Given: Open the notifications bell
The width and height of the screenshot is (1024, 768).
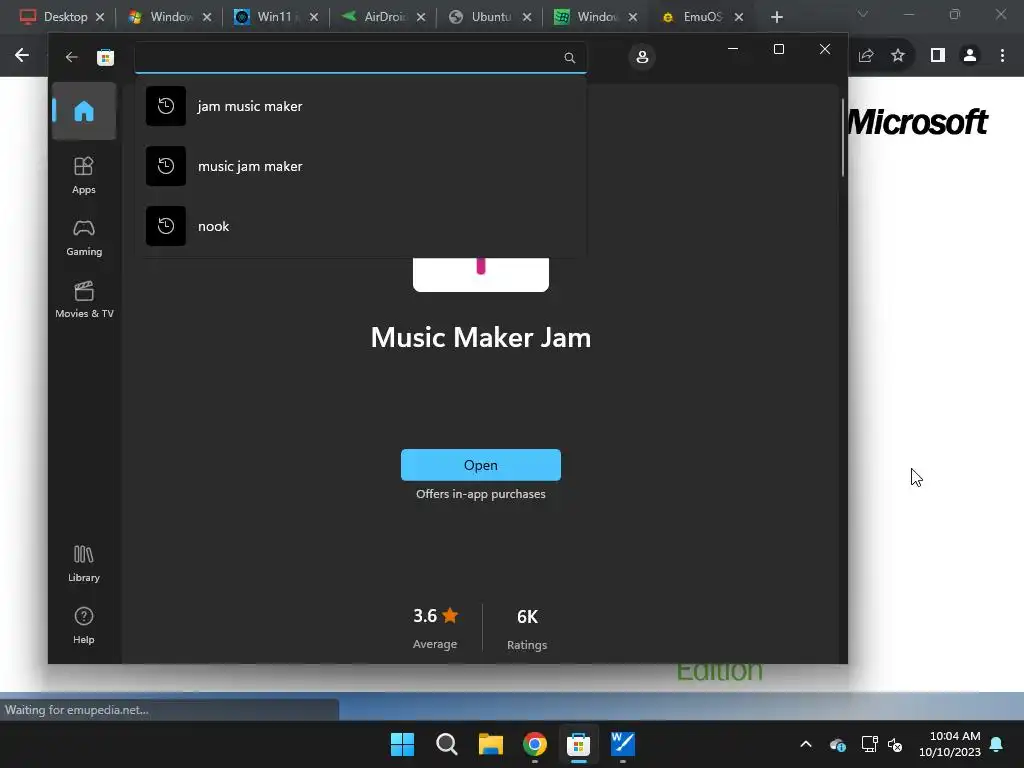Looking at the screenshot, I should 997,744.
